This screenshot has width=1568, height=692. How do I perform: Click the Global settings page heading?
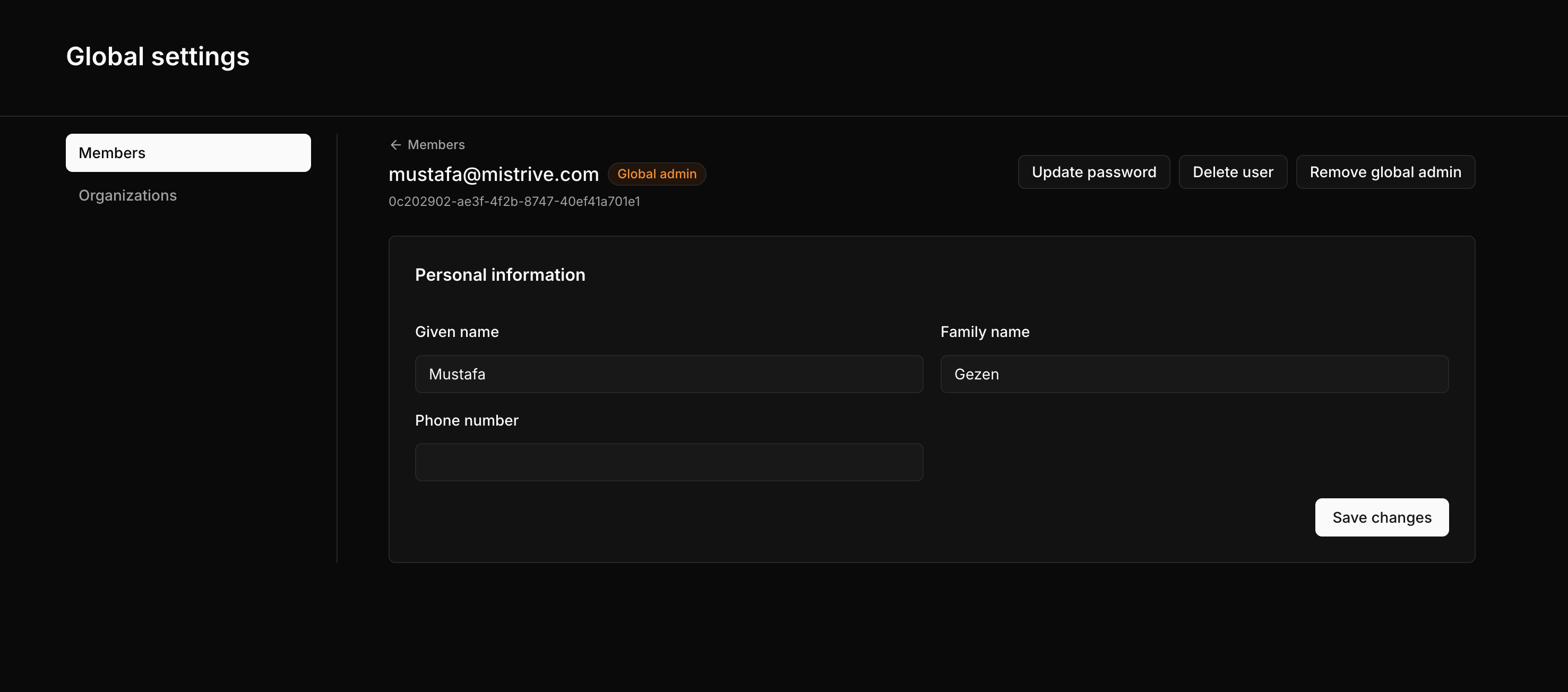pyautogui.click(x=158, y=56)
